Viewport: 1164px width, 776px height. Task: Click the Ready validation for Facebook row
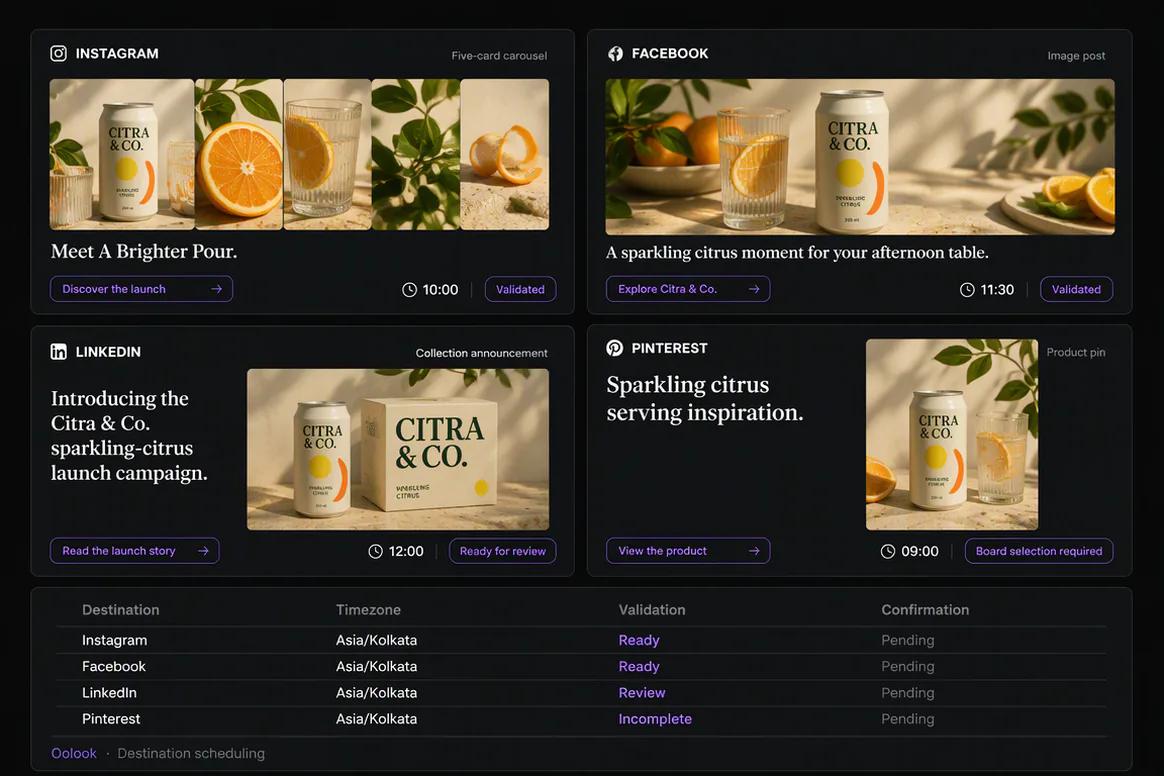tap(639, 667)
